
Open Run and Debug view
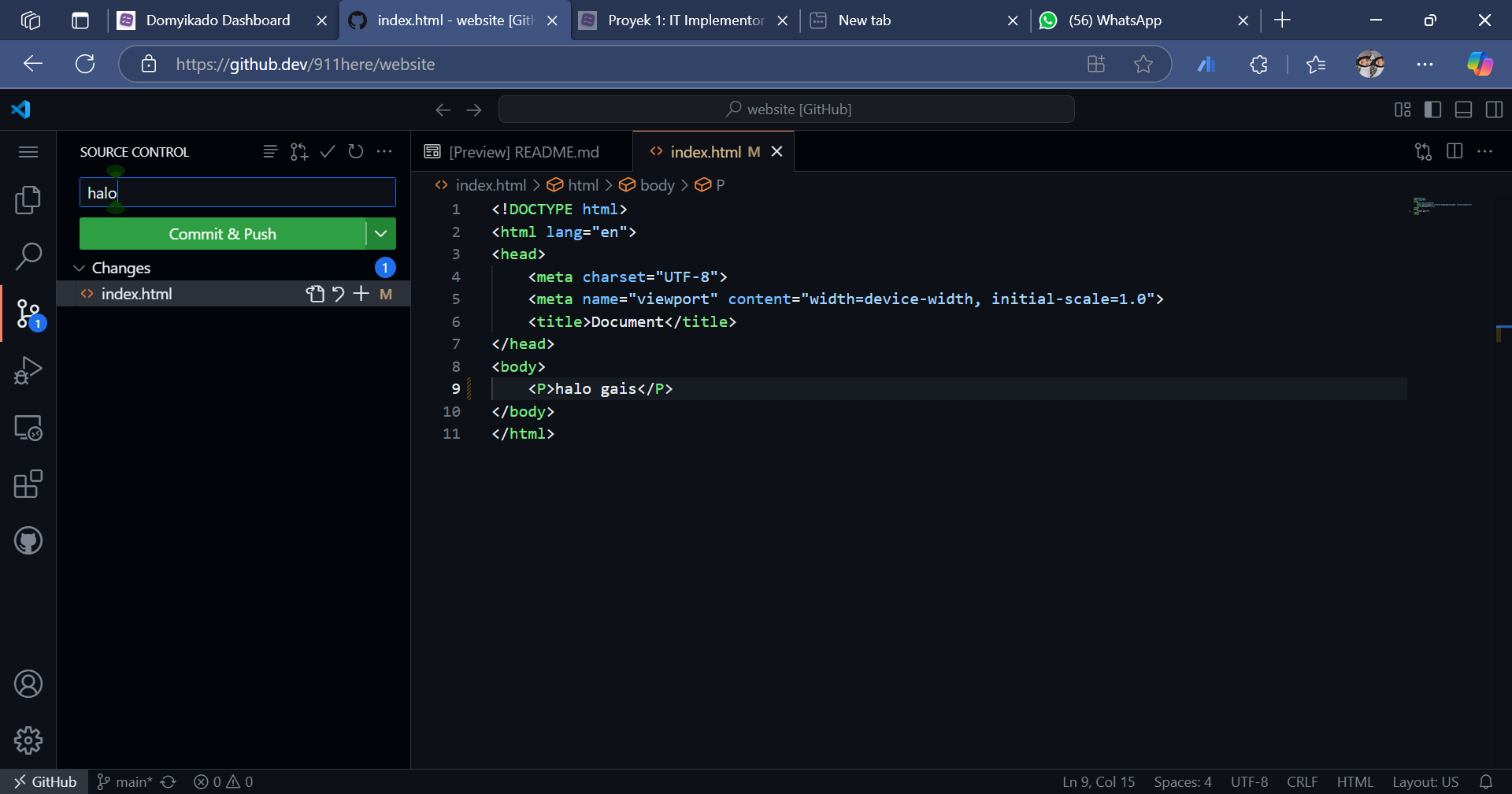coord(28,370)
